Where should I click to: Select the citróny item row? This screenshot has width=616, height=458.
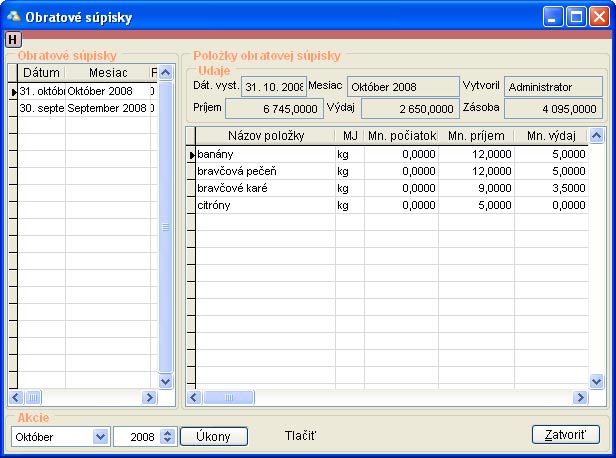tap(263, 204)
